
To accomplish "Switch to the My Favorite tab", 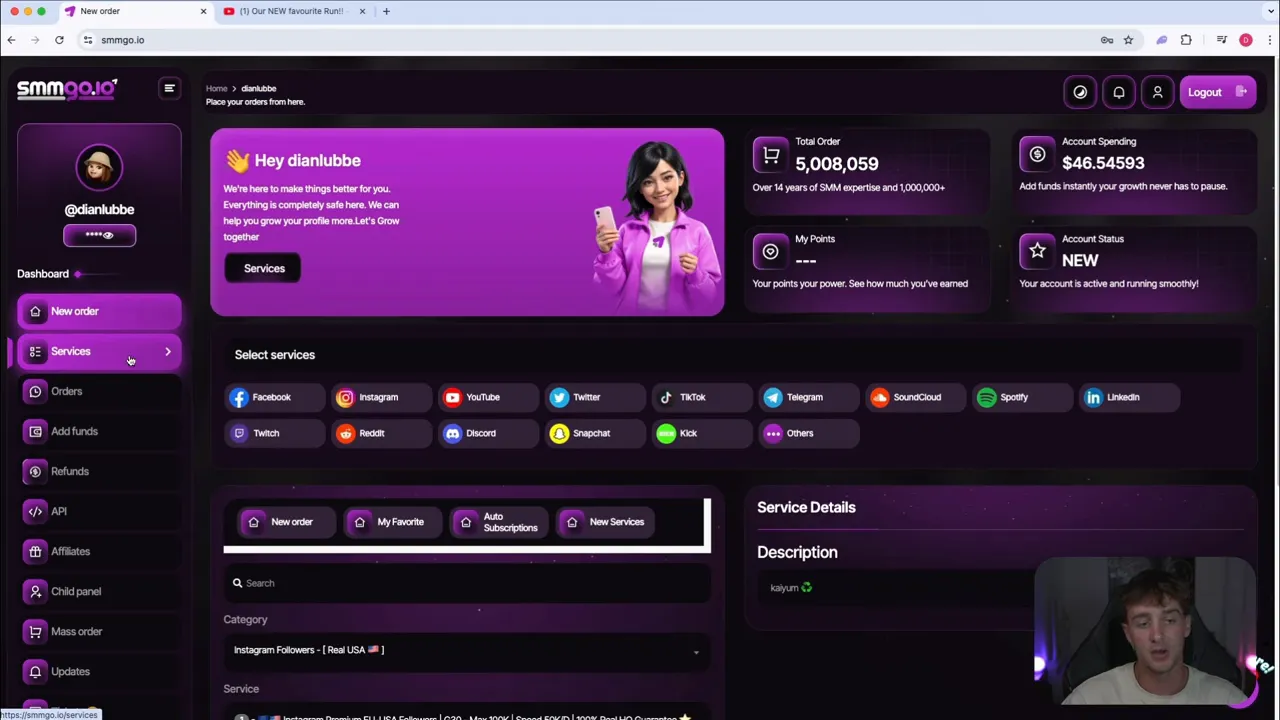I will 391,521.
